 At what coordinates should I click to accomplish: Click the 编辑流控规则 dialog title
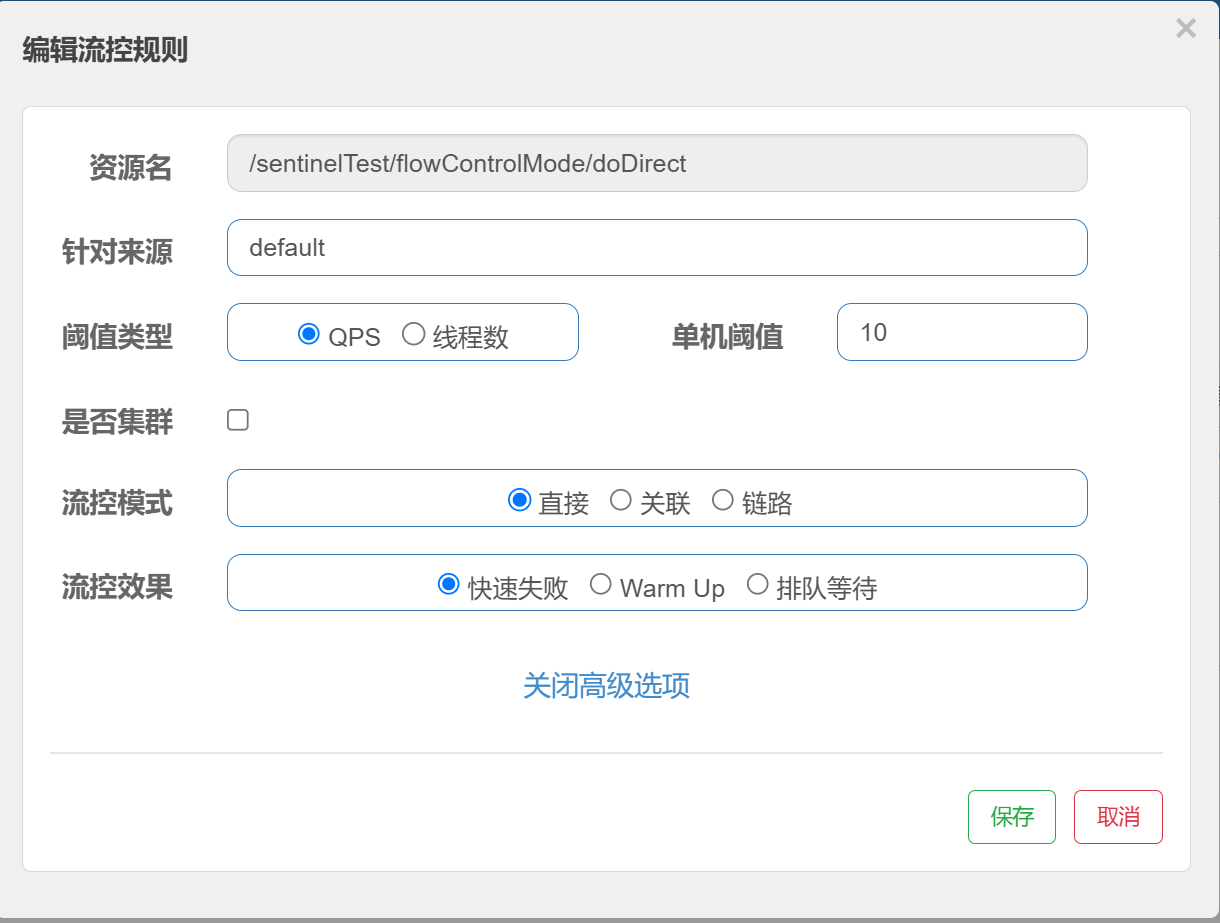point(105,50)
